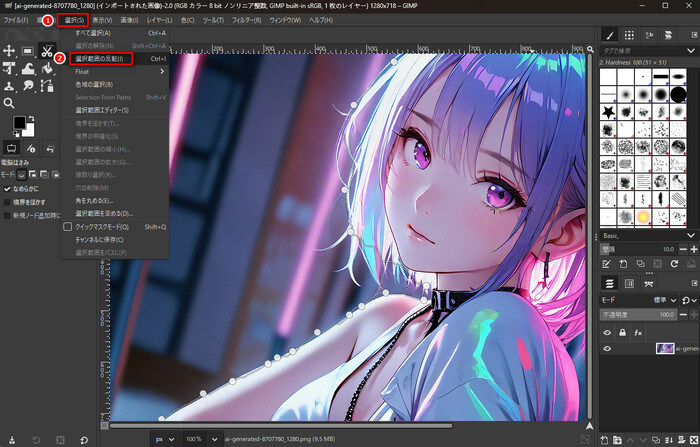This screenshot has width=700, height=447.
Task: Open the ファイル(F) File menu
Action: pyautogui.click(x=16, y=21)
